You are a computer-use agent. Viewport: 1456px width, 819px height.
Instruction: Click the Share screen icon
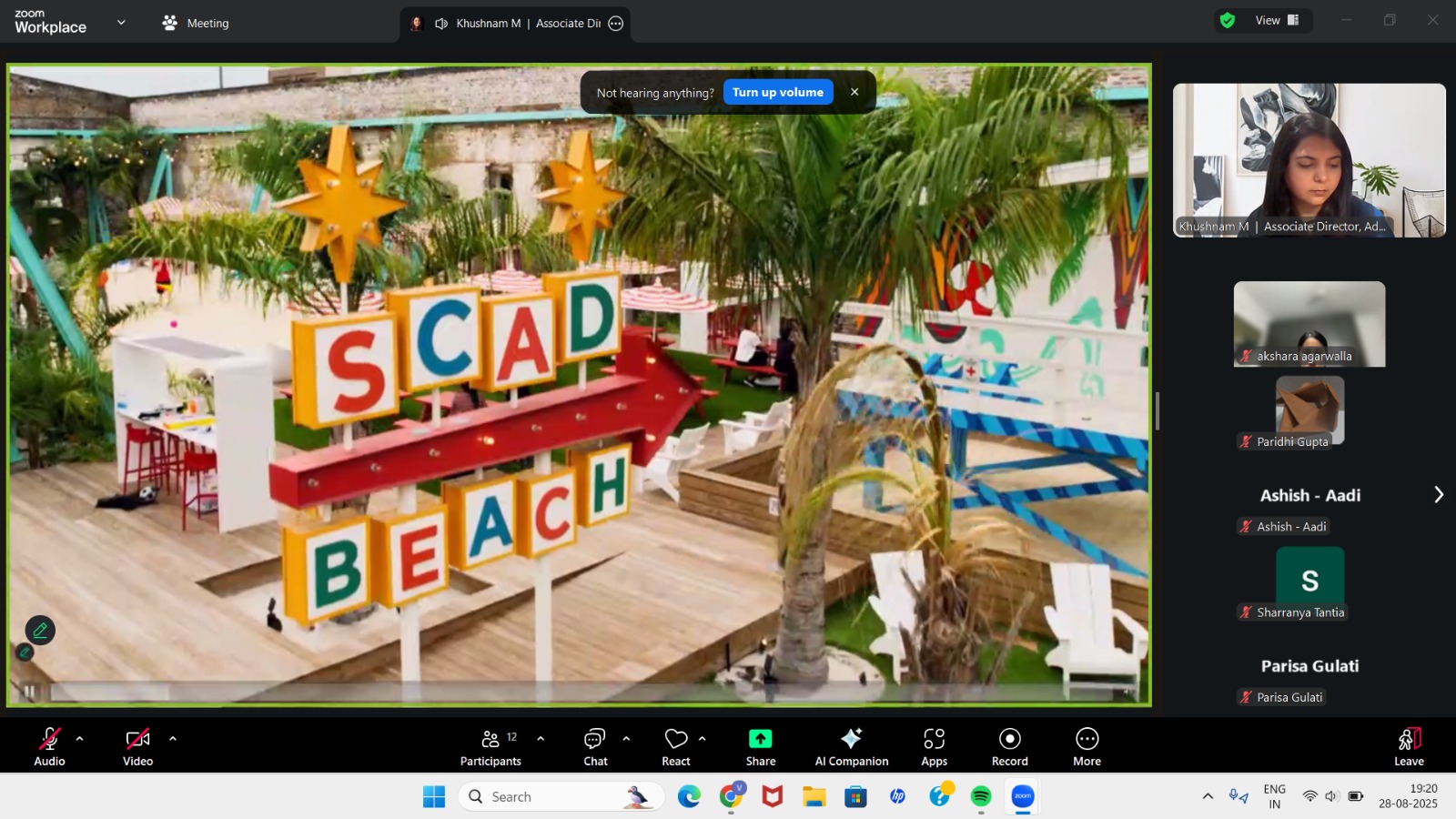click(x=760, y=746)
